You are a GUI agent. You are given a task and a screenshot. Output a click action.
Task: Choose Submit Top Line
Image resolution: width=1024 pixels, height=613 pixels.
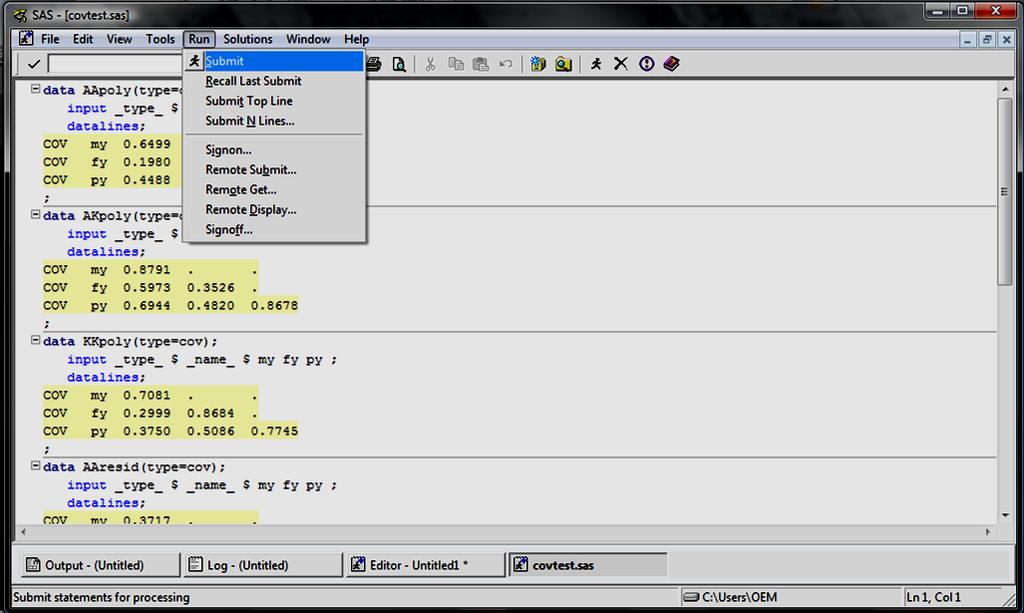pyautogui.click(x=274, y=101)
